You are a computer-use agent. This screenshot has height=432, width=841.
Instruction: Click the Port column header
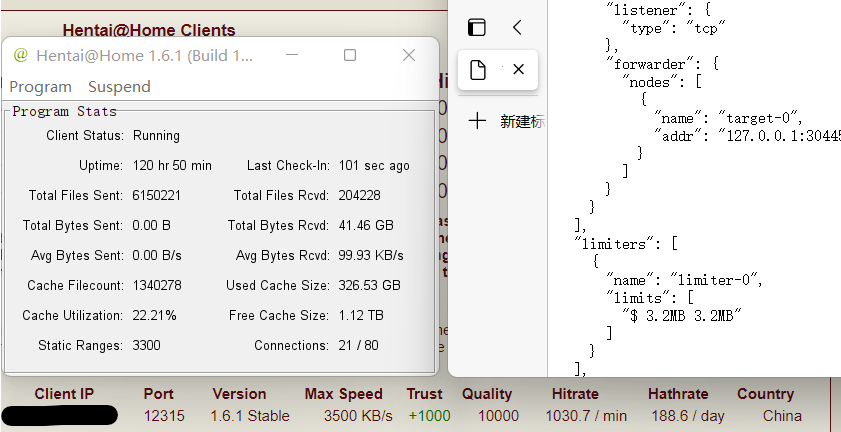pos(159,394)
